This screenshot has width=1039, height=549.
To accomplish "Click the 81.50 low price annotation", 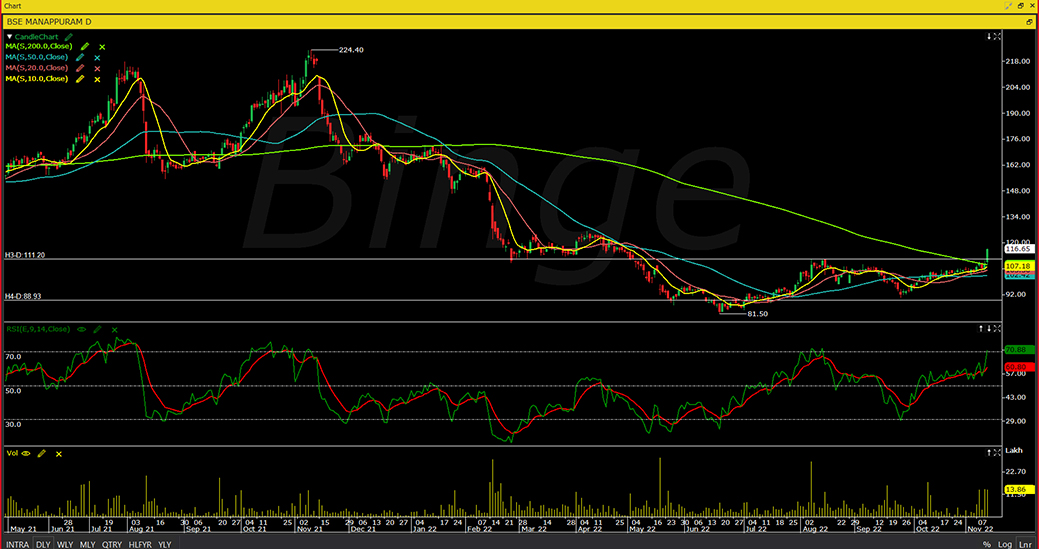I will 757,314.
